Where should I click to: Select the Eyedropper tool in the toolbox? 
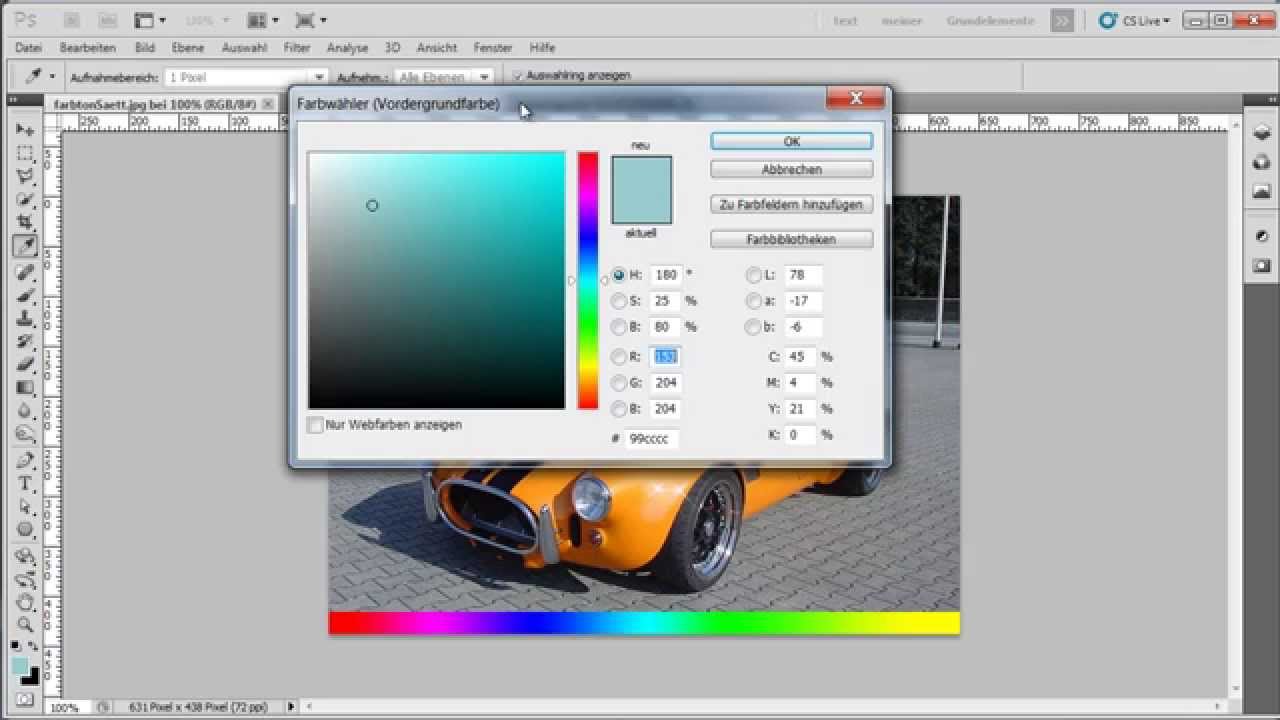(25, 245)
